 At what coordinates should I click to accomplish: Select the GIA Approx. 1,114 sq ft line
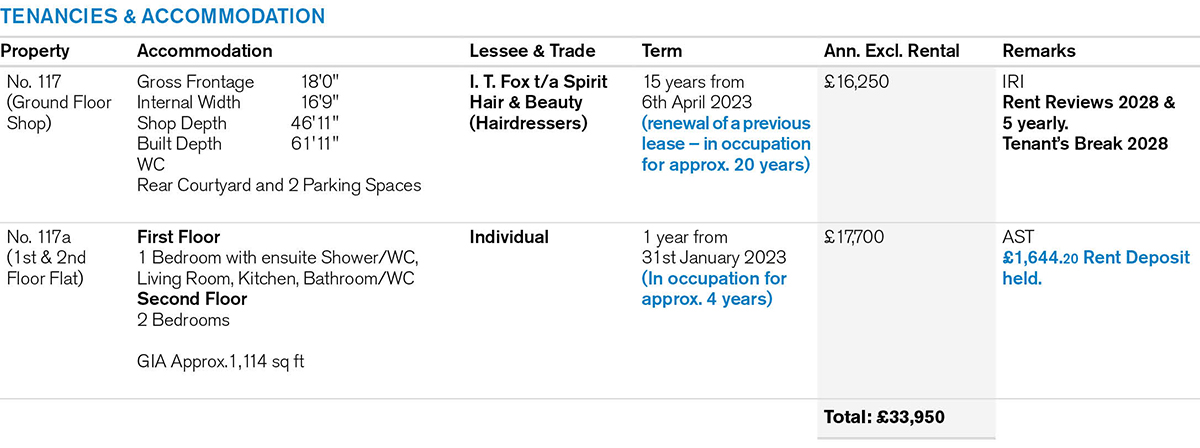click(221, 361)
